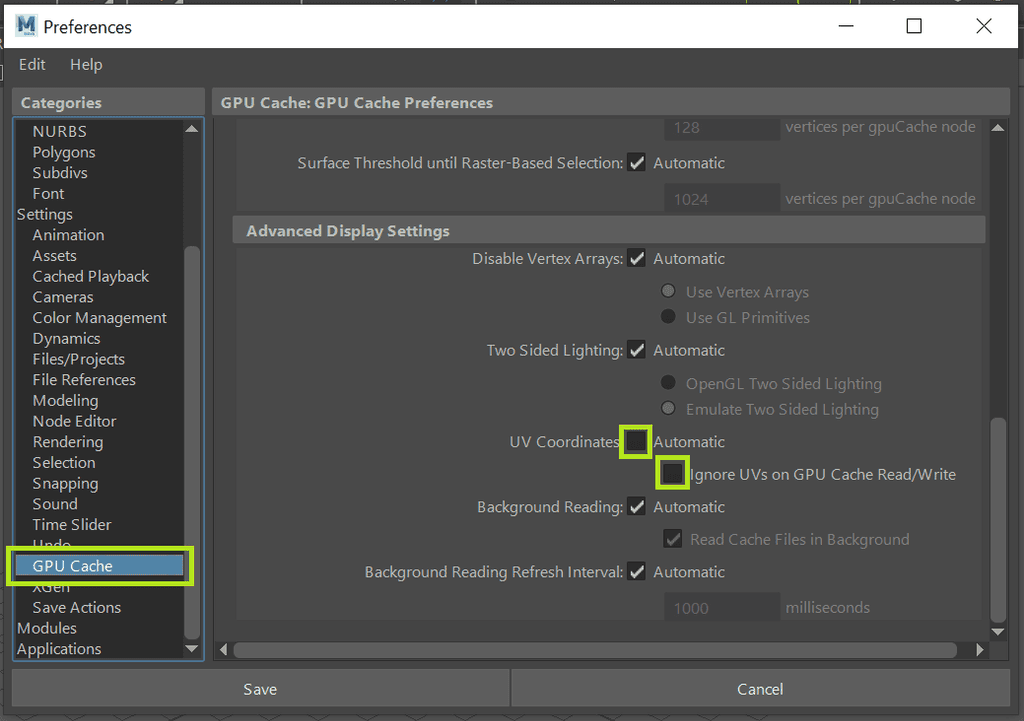This screenshot has height=721, width=1024.
Task: Open the Cached Playback preferences
Action: (90, 276)
